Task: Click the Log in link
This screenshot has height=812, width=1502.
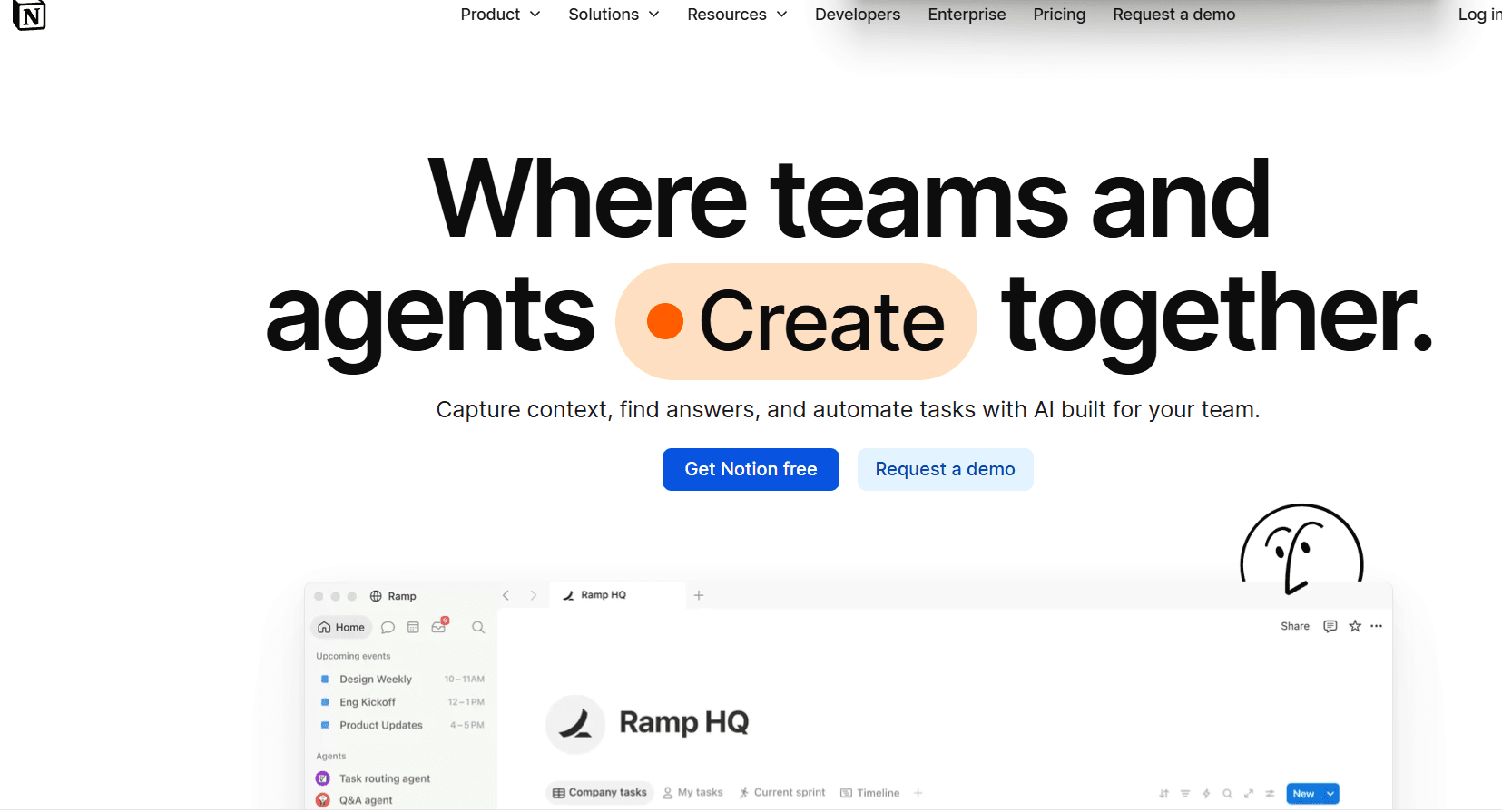Action: 1480,15
